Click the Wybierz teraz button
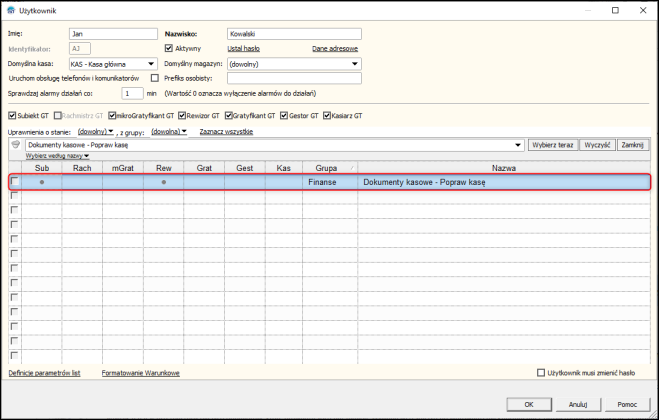Image resolution: width=659 pixels, height=420 pixels. 553,145
